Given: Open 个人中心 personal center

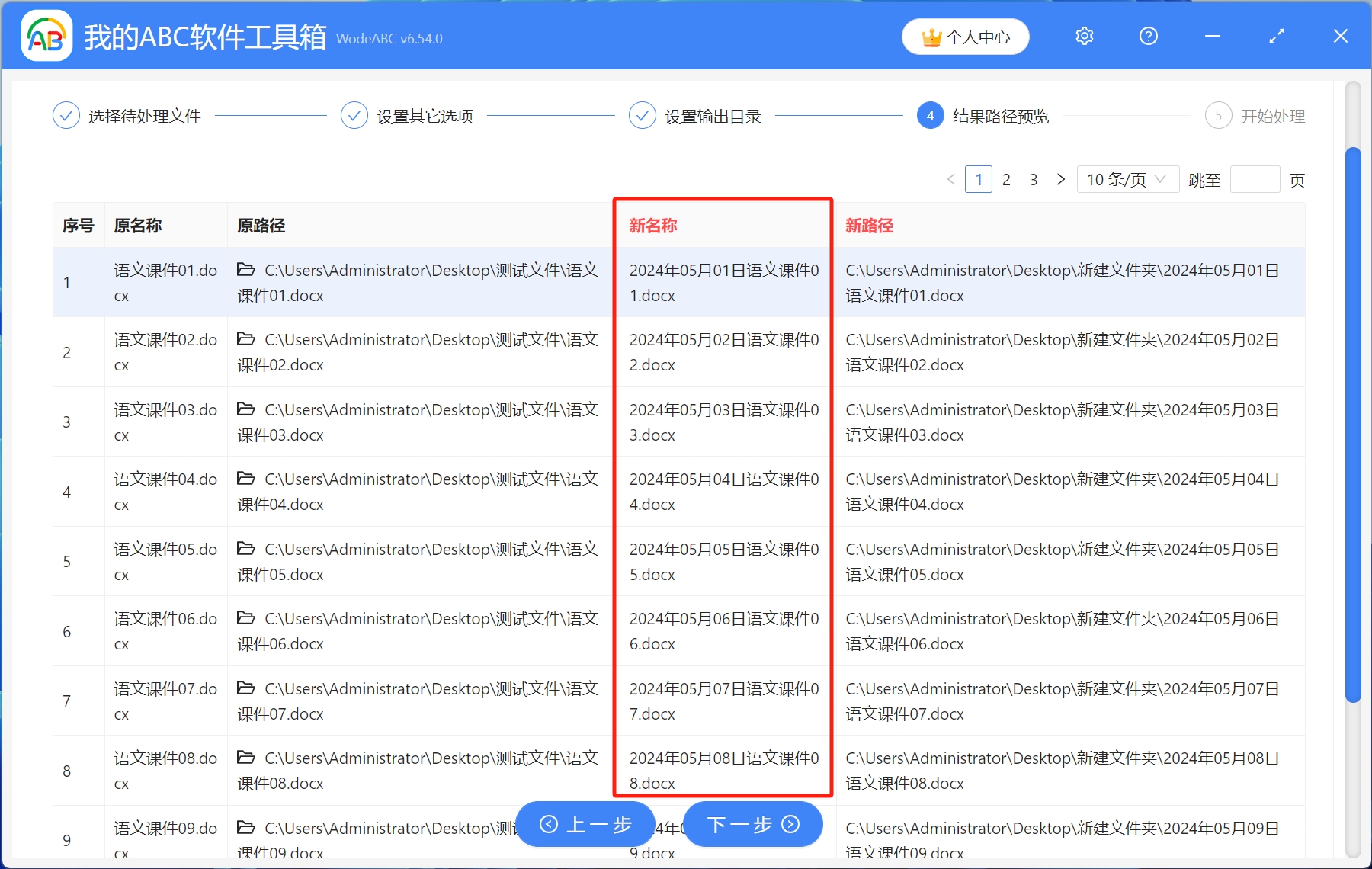Looking at the screenshot, I should tap(965, 36).
